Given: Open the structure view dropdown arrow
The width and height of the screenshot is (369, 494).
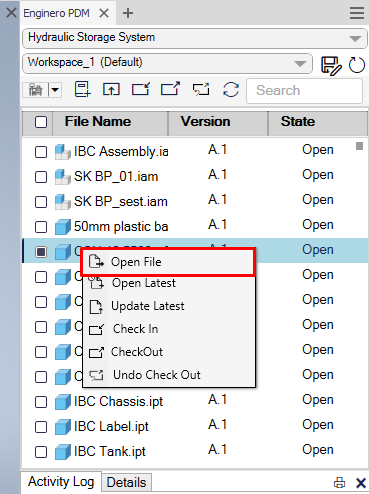Looking at the screenshot, I should pos(55,90).
